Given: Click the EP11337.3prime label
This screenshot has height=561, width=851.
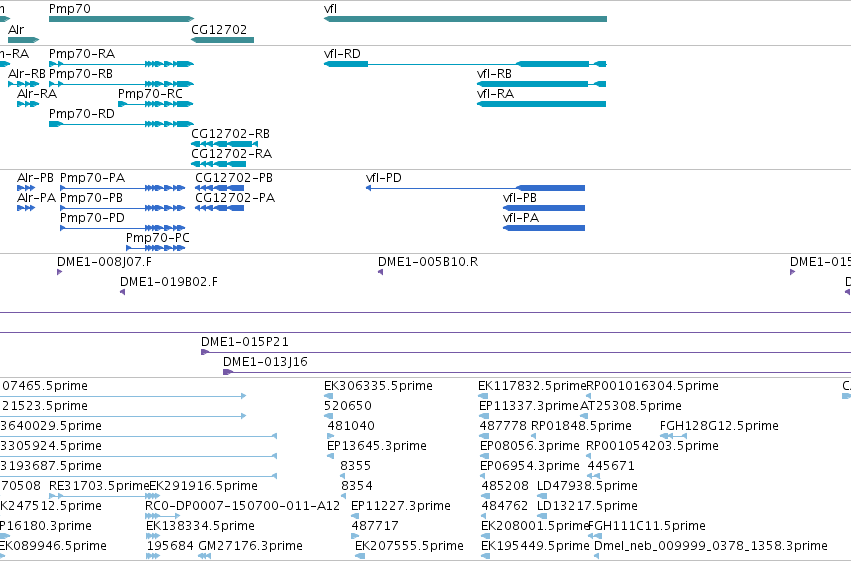Looking at the screenshot, I should point(529,406).
